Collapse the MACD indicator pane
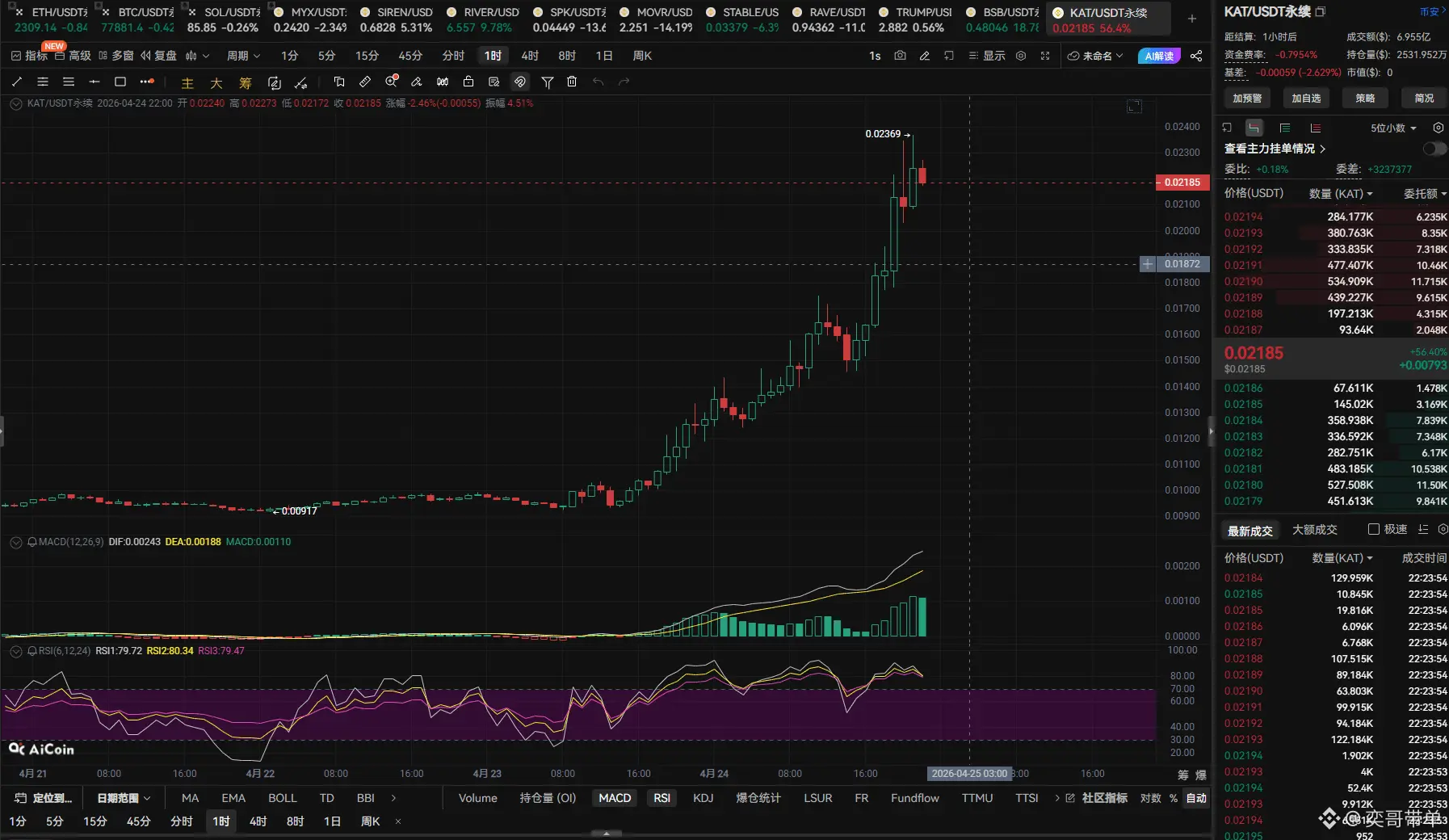 pyautogui.click(x=15, y=542)
